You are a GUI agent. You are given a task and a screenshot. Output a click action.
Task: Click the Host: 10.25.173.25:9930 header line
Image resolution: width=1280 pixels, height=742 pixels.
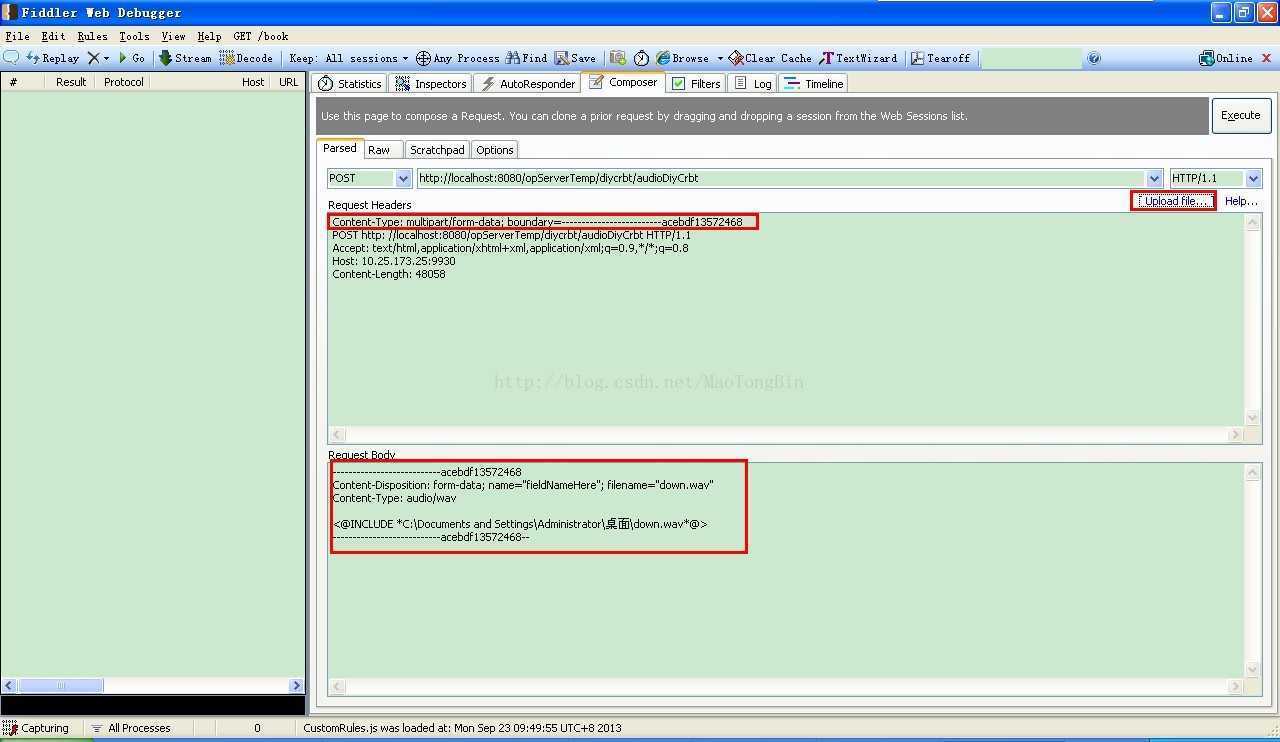(x=394, y=261)
